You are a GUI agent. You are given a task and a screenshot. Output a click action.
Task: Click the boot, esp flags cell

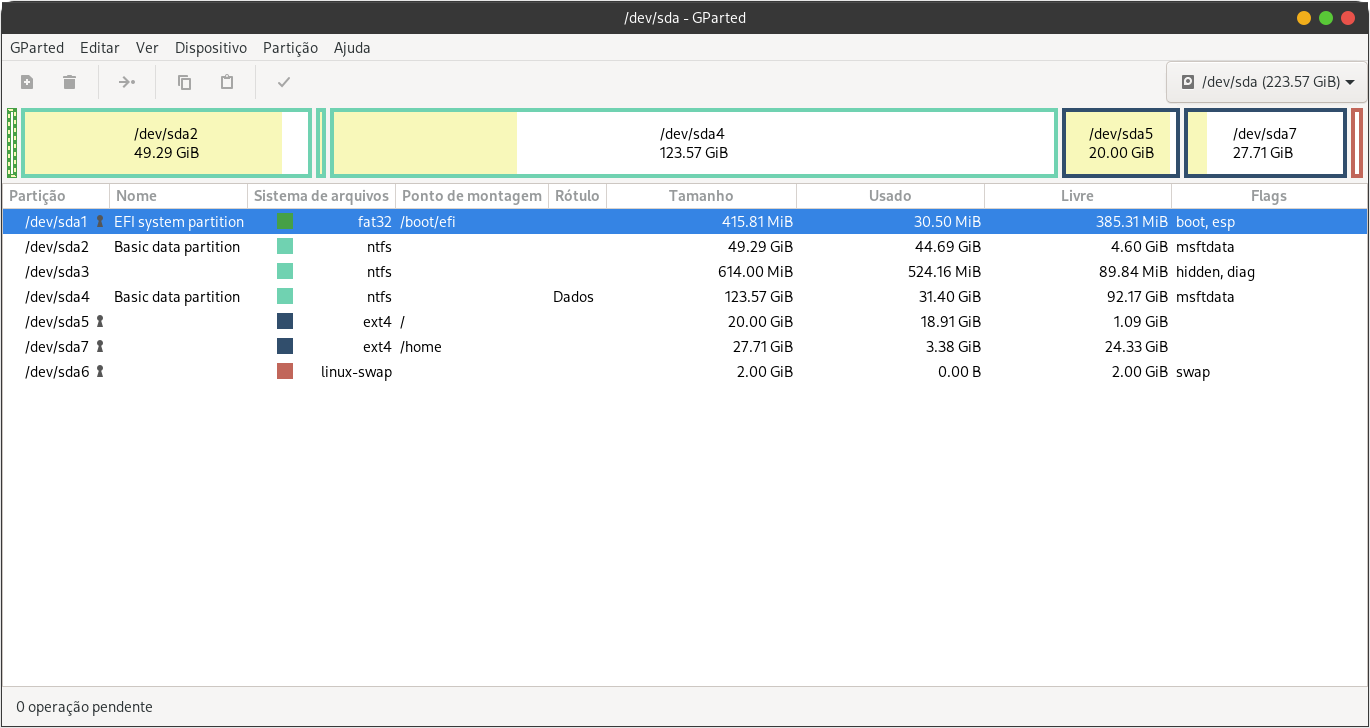coord(1205,222)
